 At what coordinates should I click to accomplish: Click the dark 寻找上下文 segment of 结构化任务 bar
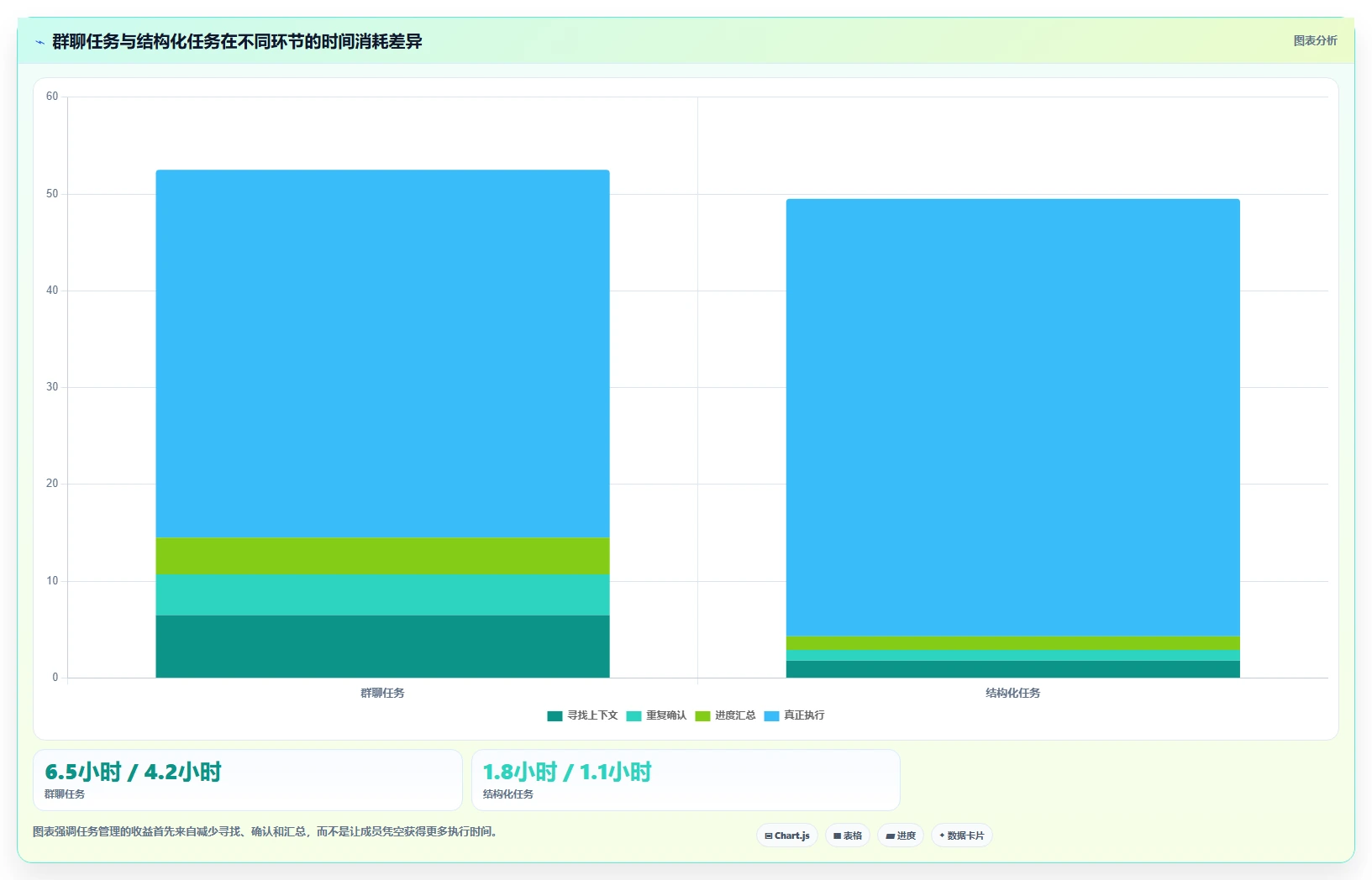1012,669
